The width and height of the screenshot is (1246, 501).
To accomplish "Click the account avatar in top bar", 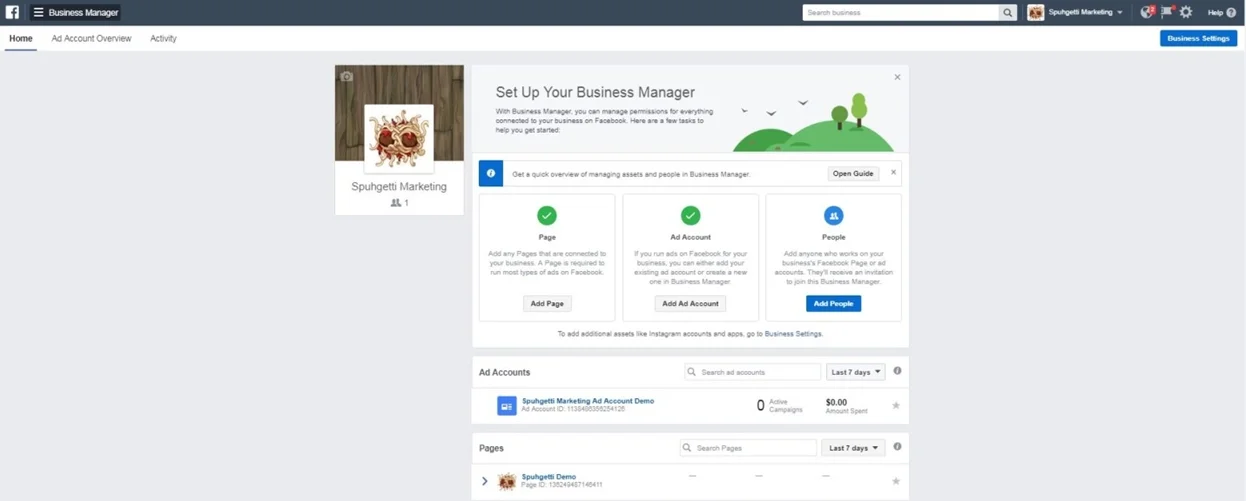I will click(1036, 12).
